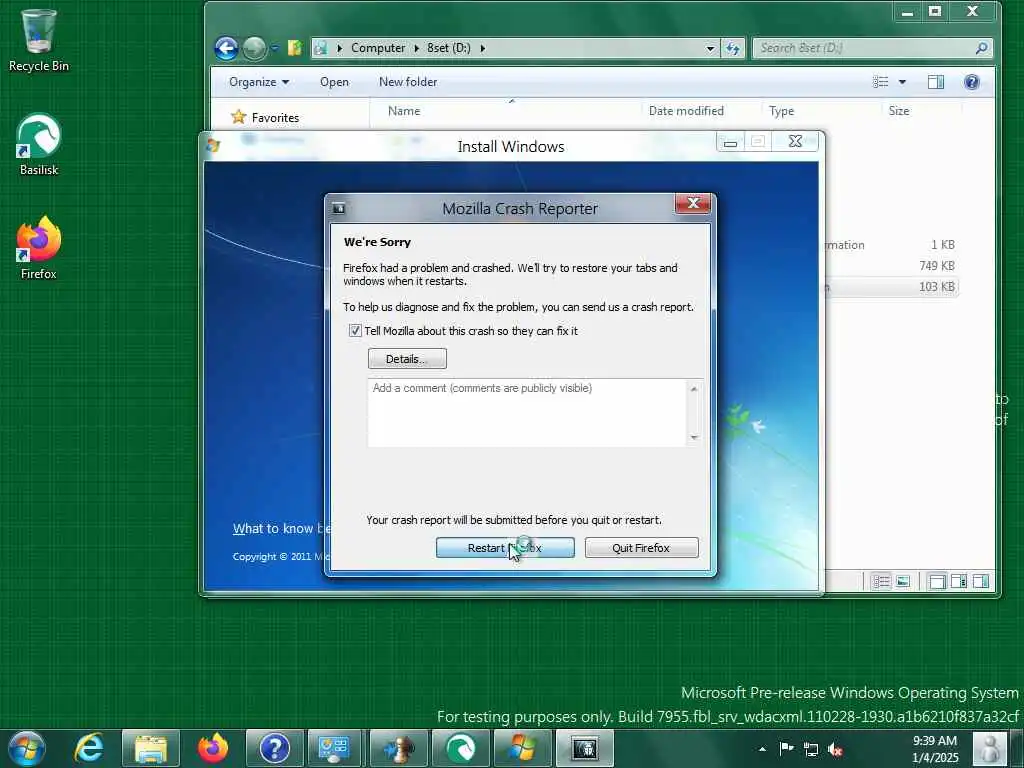Open Recycle Bin desktop icon
Viewport: 1024px width, 768px height.
[39, 40]
